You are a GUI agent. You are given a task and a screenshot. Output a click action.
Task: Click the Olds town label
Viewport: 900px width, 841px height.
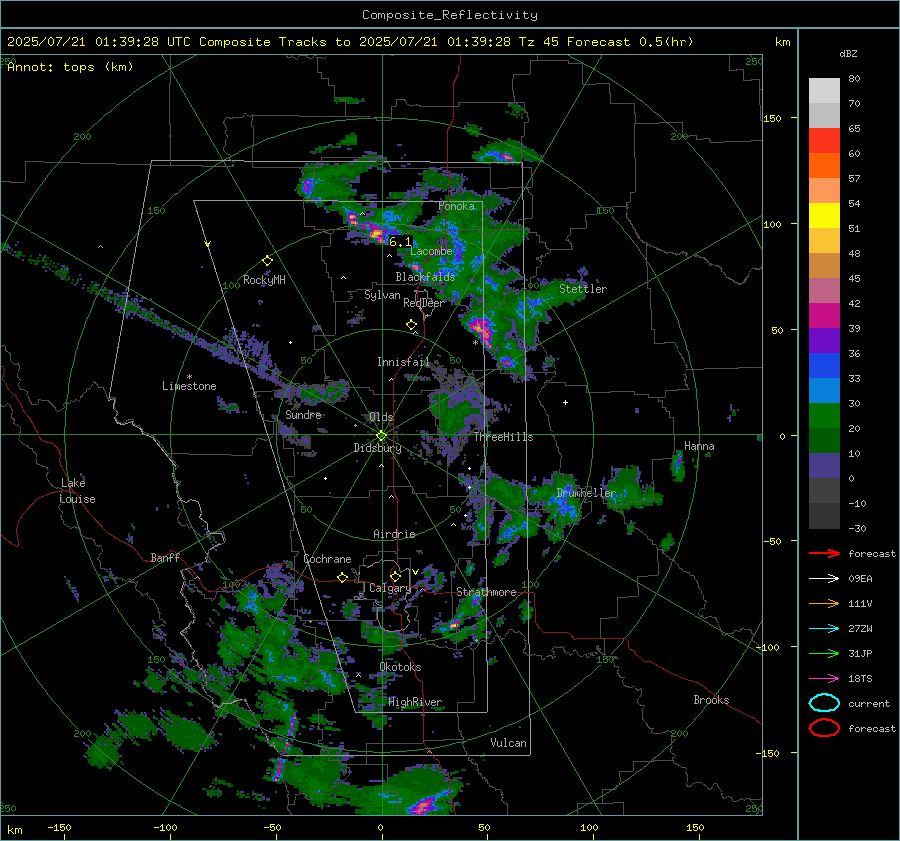[x=381, y=417]
